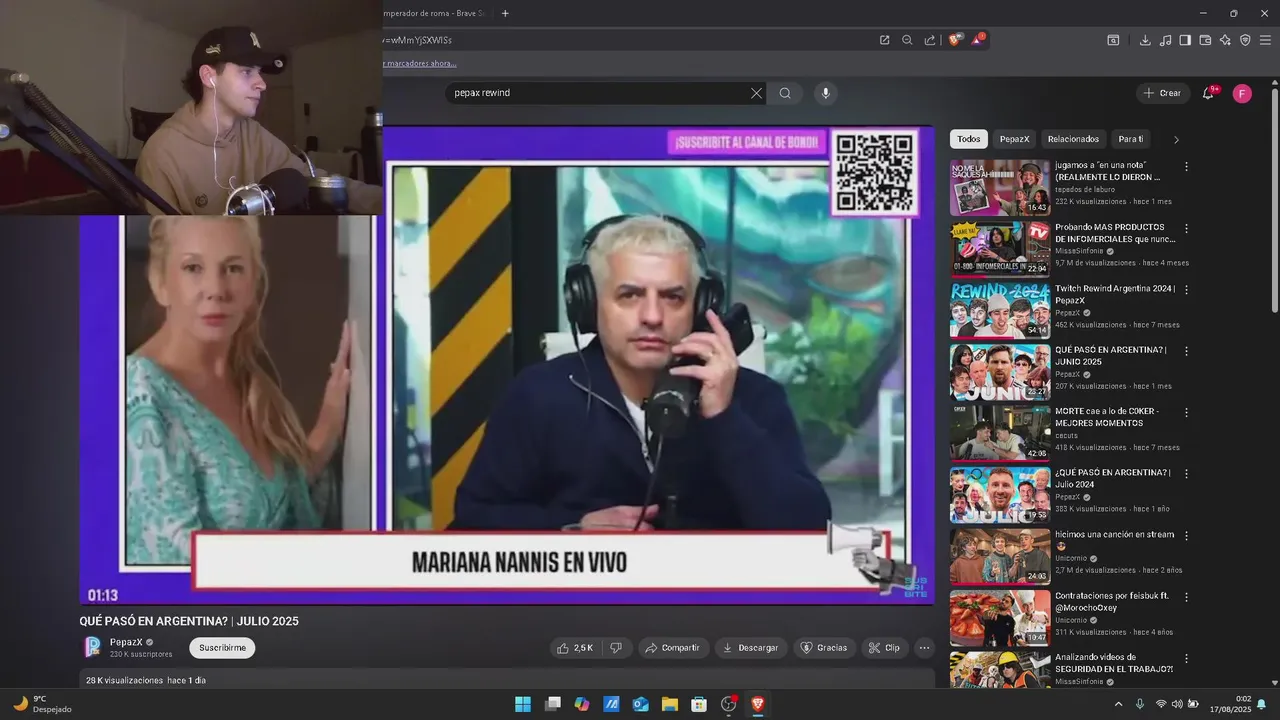Open 'Twitch Rewind Argentina 2024' thumbnail
1280x720 pixels.
click(1000, 310)
